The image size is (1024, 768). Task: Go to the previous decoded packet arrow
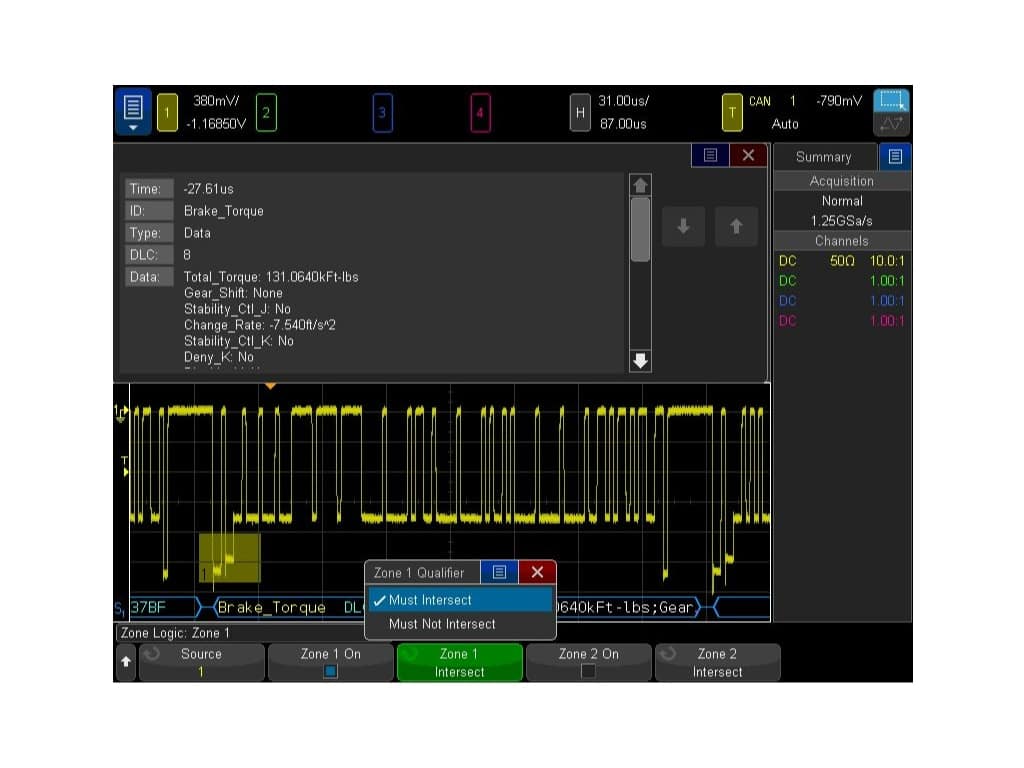click(736, 226)
